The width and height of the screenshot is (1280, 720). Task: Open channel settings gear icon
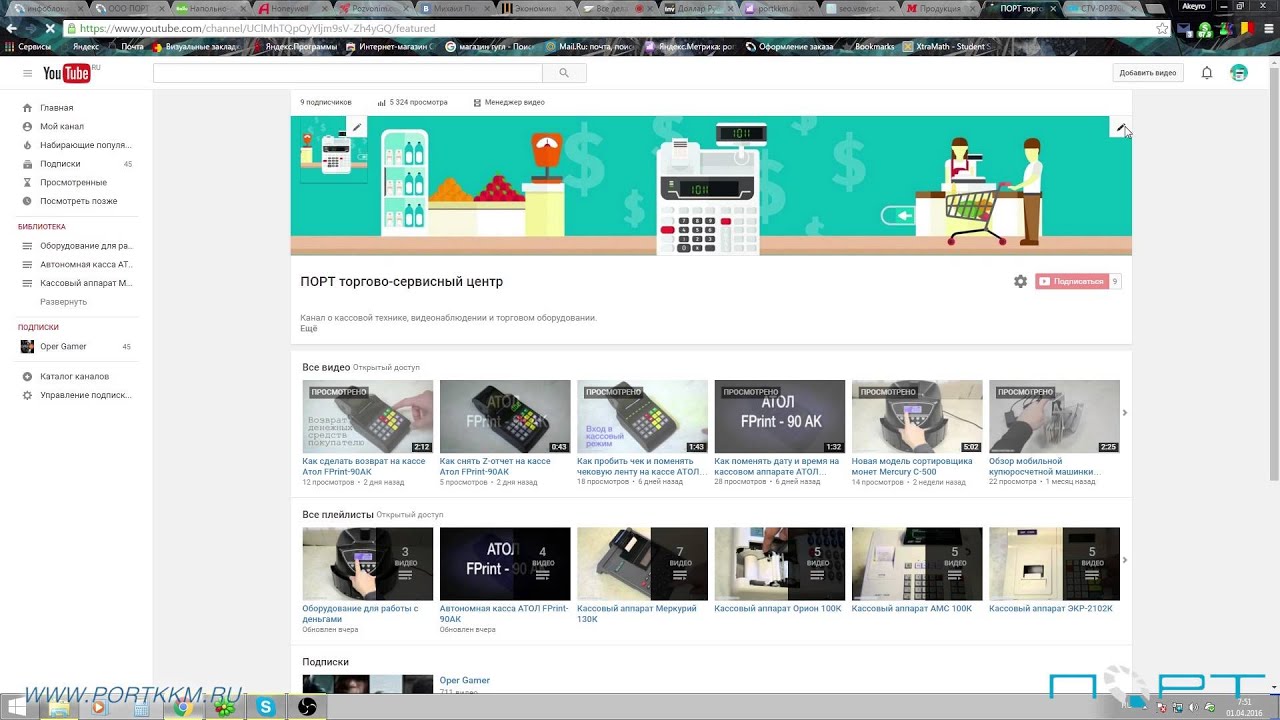(x=1020, y=282)
